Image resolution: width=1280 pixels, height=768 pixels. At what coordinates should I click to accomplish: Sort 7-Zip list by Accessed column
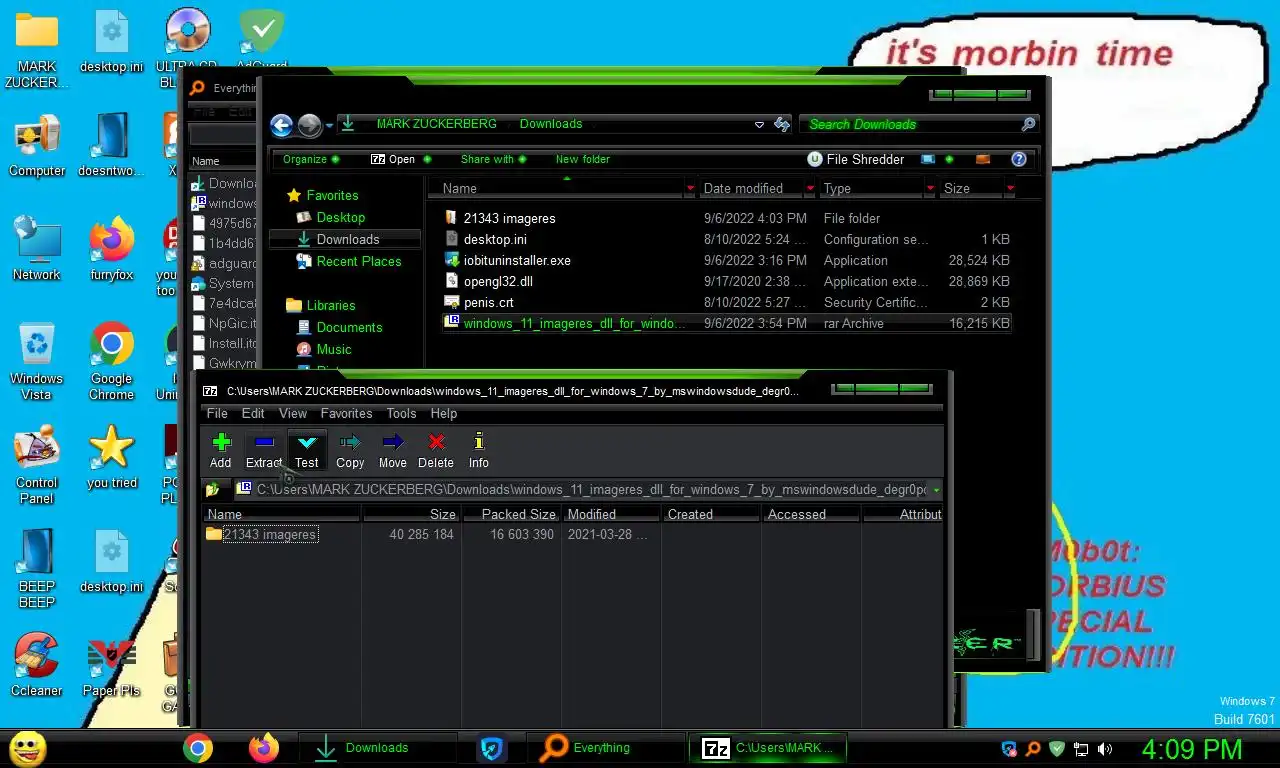811,514
